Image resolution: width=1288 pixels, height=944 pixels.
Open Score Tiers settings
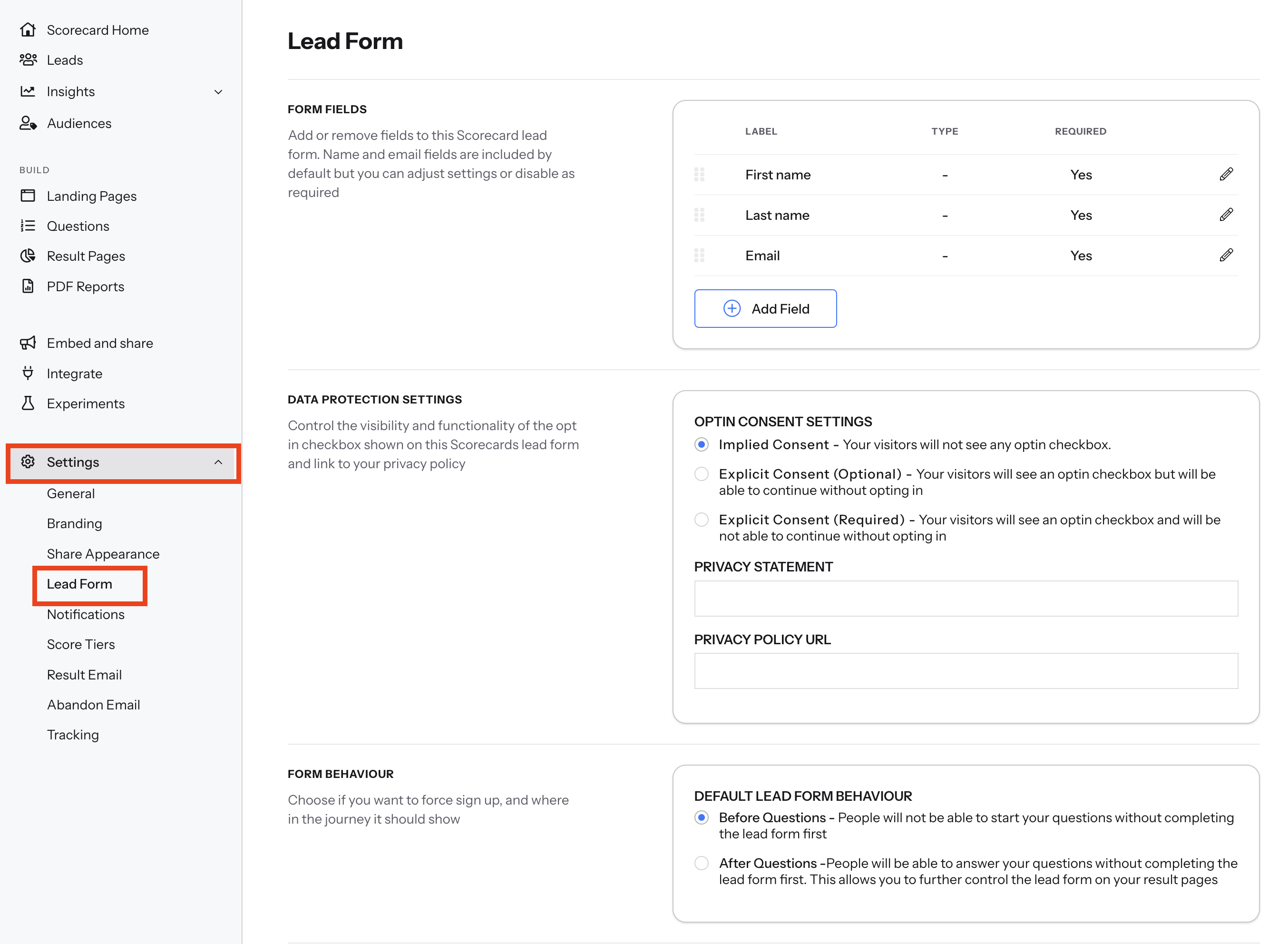[80, 645]
